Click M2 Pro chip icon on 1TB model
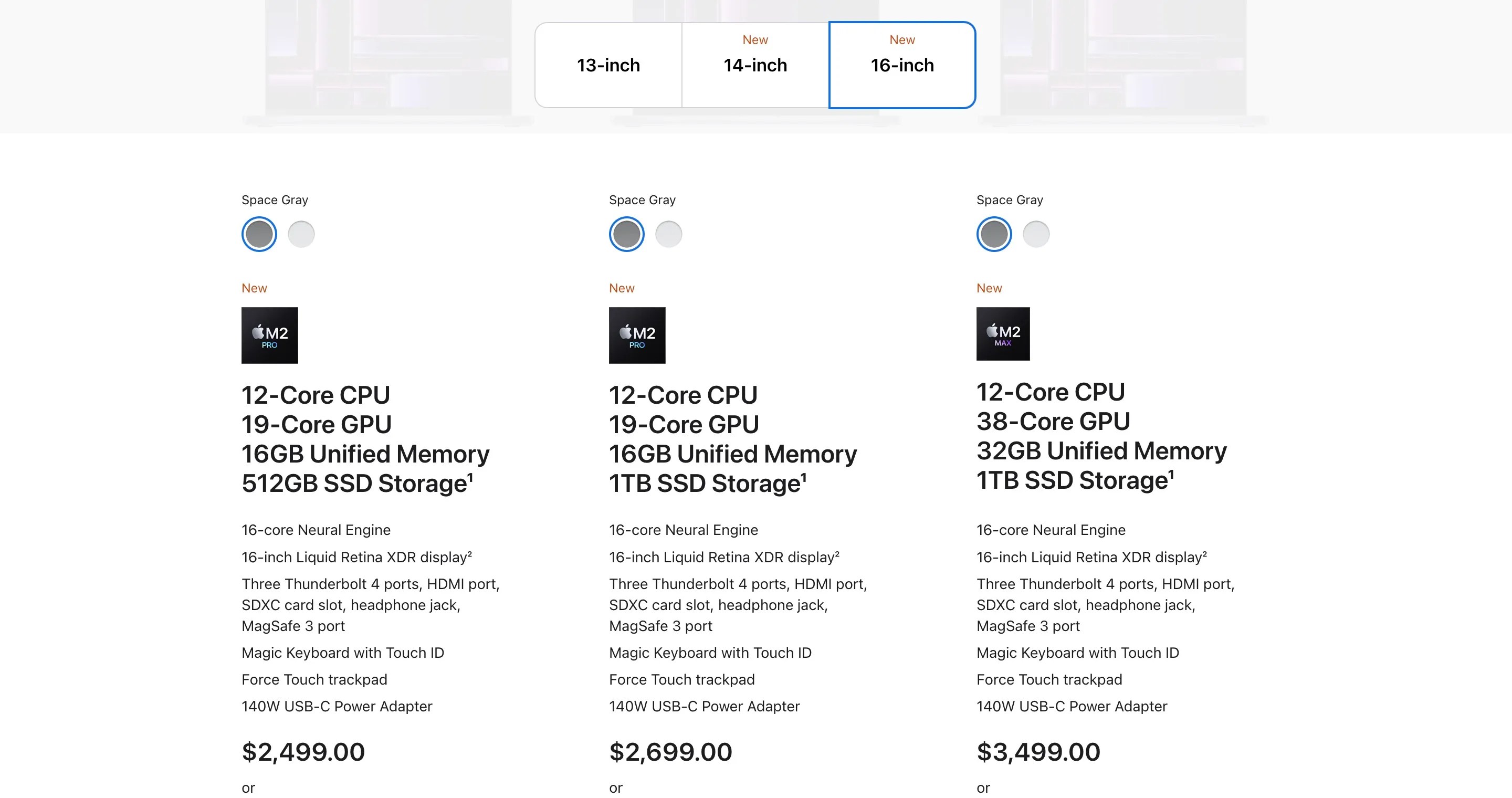Image resolution: width=1512 pixels, height=798 pixels. pos(637,335)
